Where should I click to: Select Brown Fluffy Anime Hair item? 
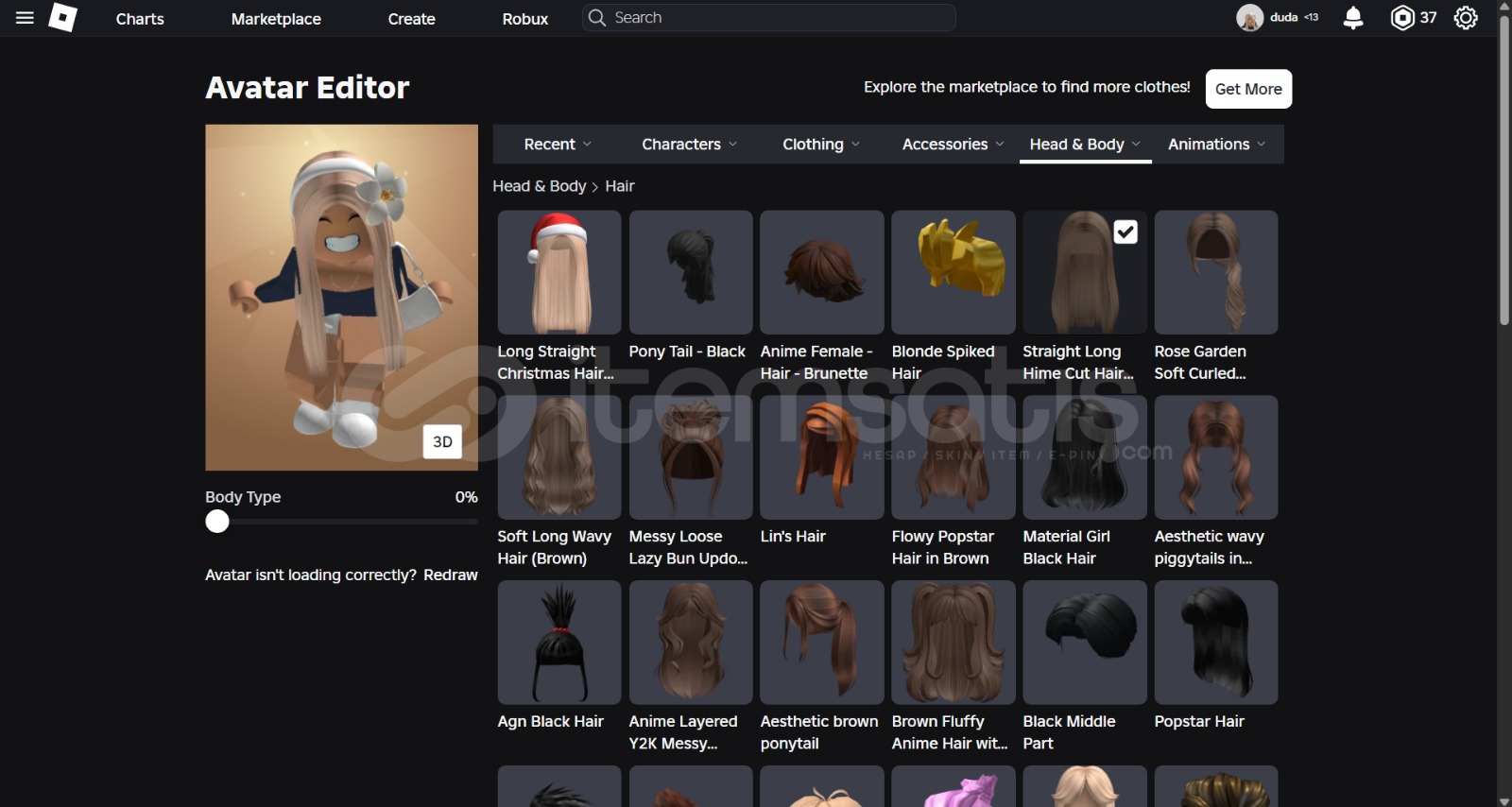pos(954,643)
